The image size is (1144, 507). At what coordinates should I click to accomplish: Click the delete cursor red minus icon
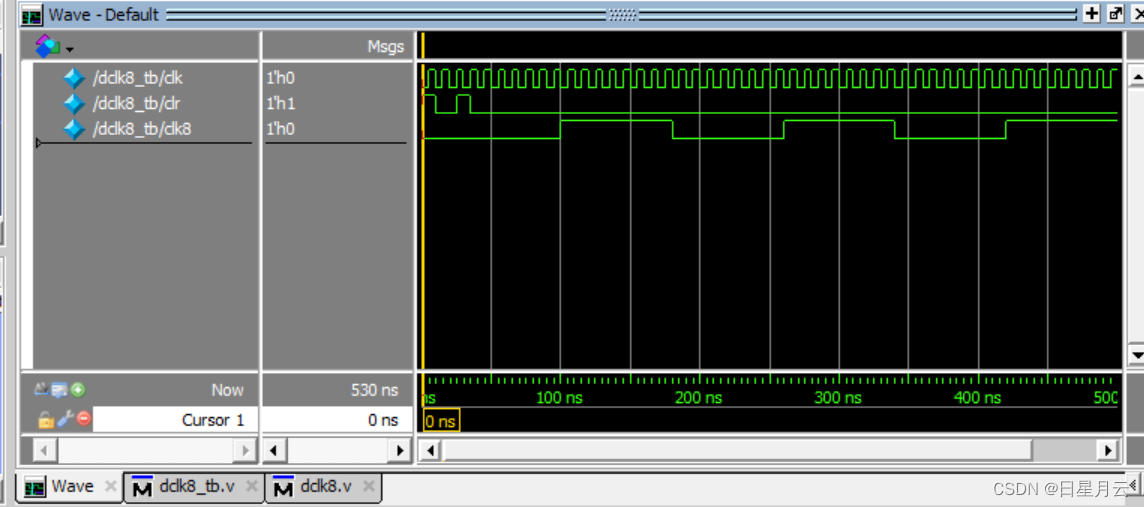pos(84,419)
